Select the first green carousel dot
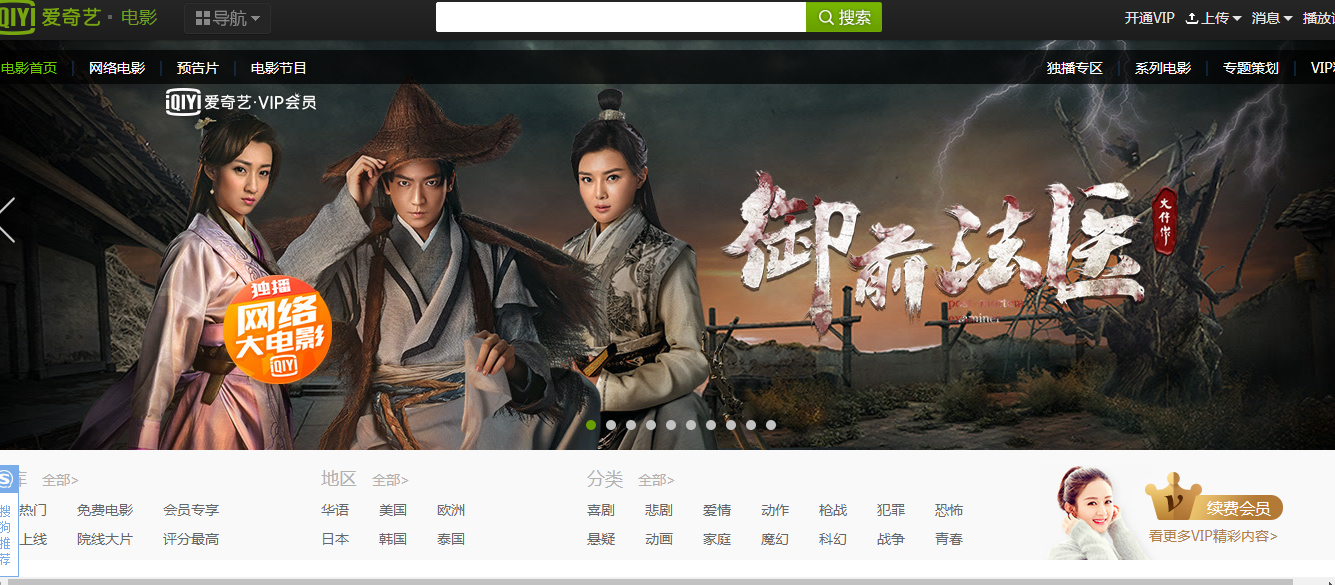Screen dimensions: 1335x585 coord(591,425)
